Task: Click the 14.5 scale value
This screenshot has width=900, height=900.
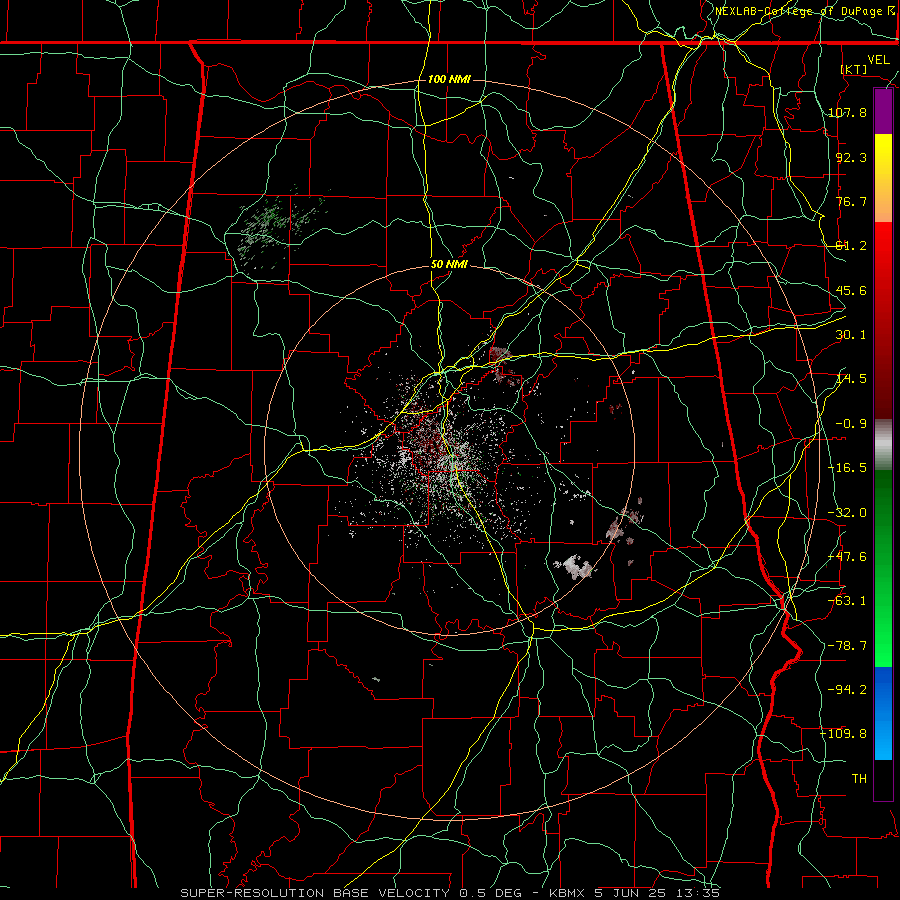Action: point(851,379)
